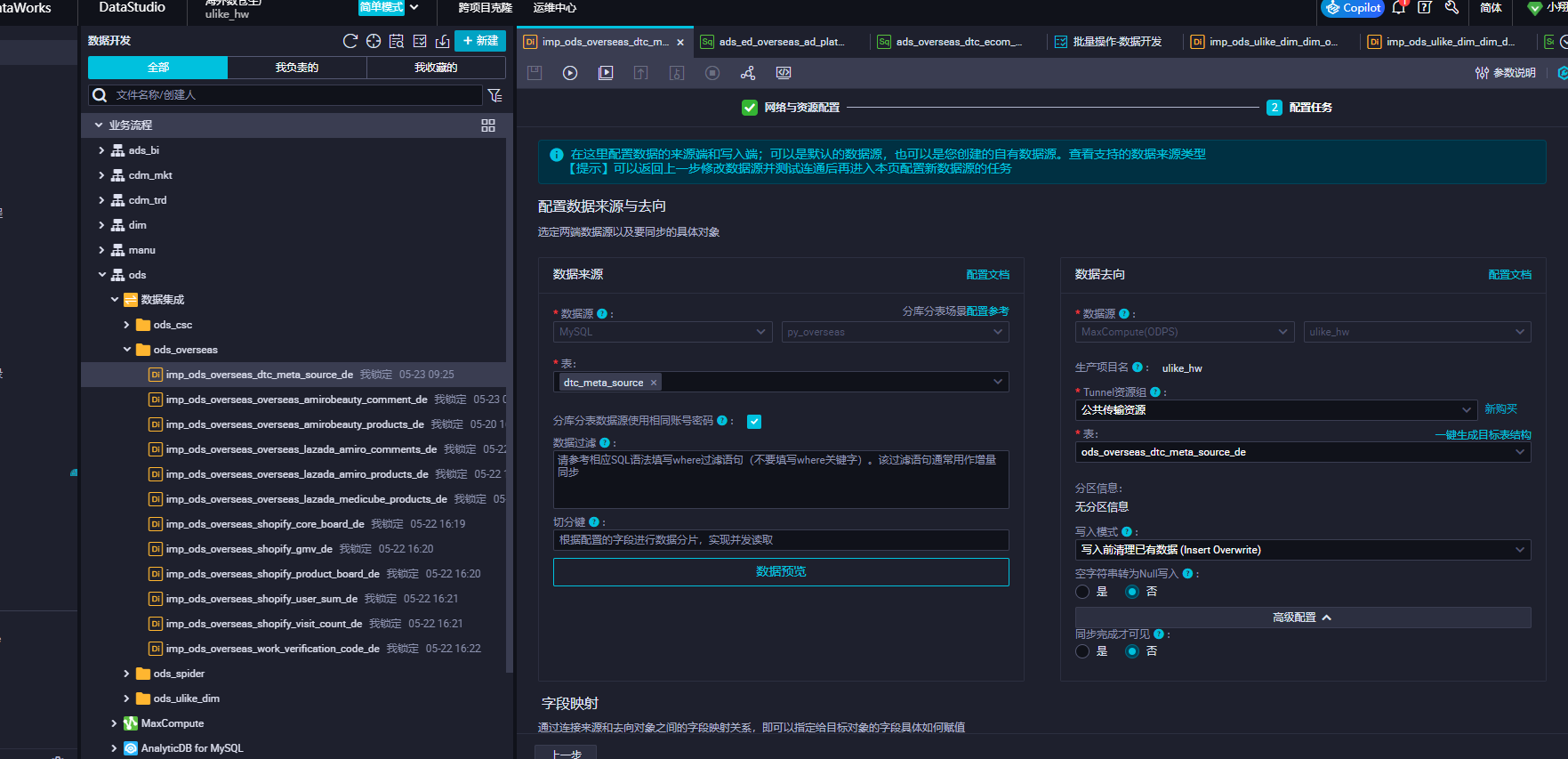Expand the ads_bi workflow node
Screen dimensions: 1568x759
[x=101, y=150]
